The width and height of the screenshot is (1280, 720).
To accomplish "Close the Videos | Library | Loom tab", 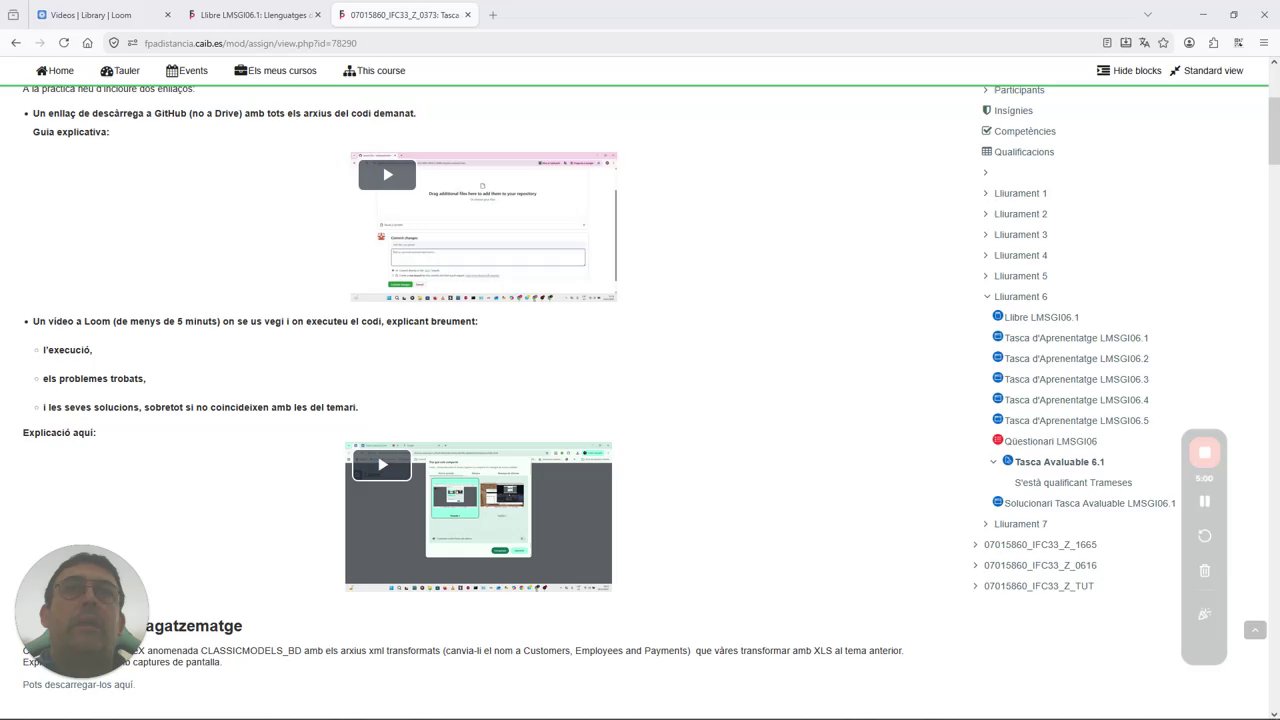I will 167,15.
